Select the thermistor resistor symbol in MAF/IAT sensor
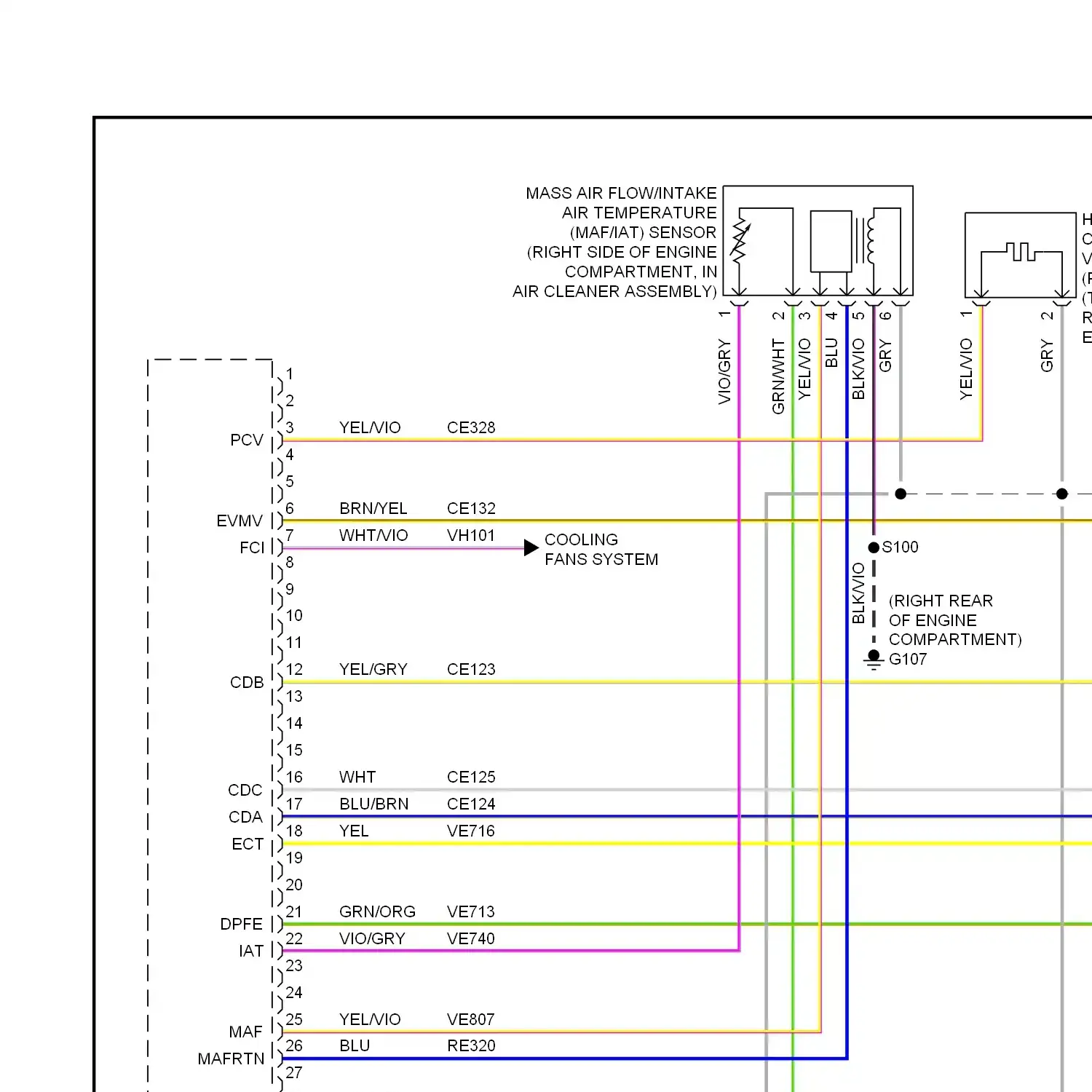This screenshot has width=1092, height=1092. tap(740, 241)
